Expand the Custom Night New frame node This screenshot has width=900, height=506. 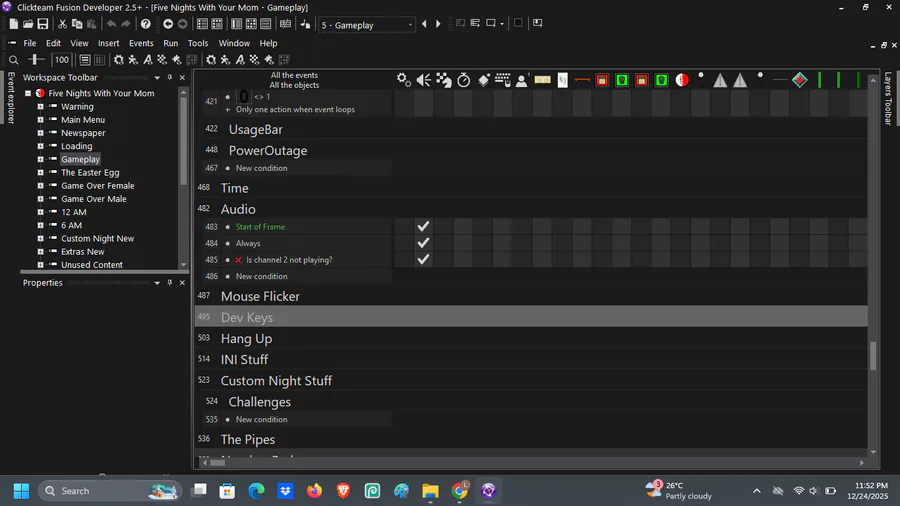click(x=40, y=238)
